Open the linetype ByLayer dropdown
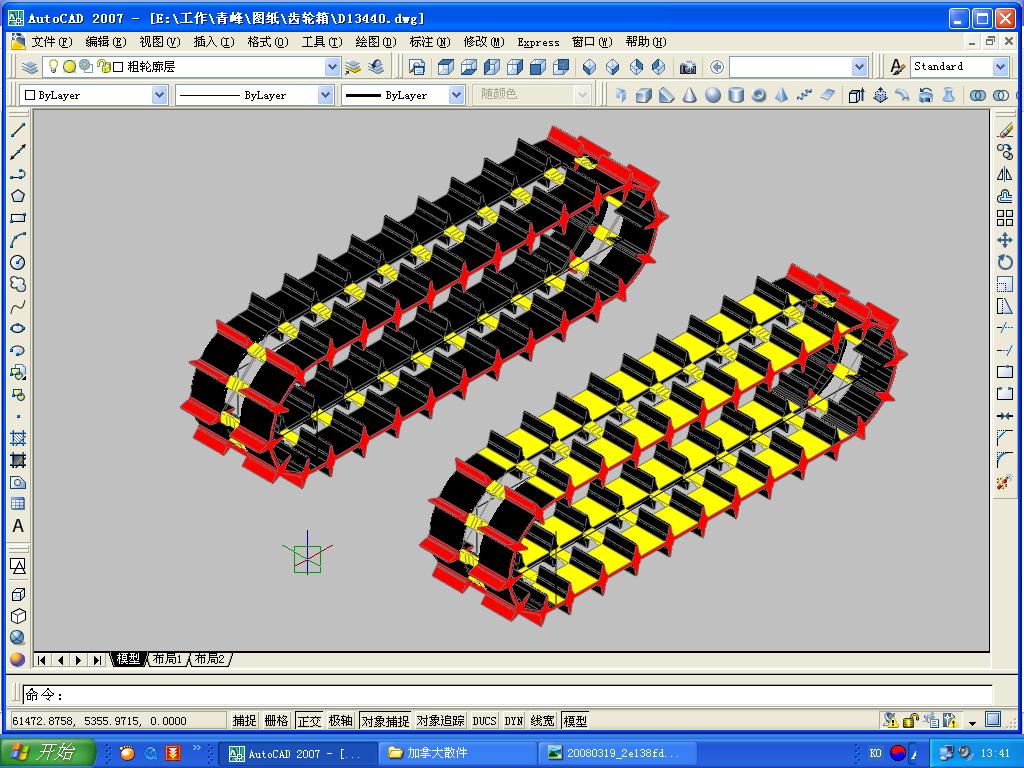1024x768 pixels. pos(325,95)
